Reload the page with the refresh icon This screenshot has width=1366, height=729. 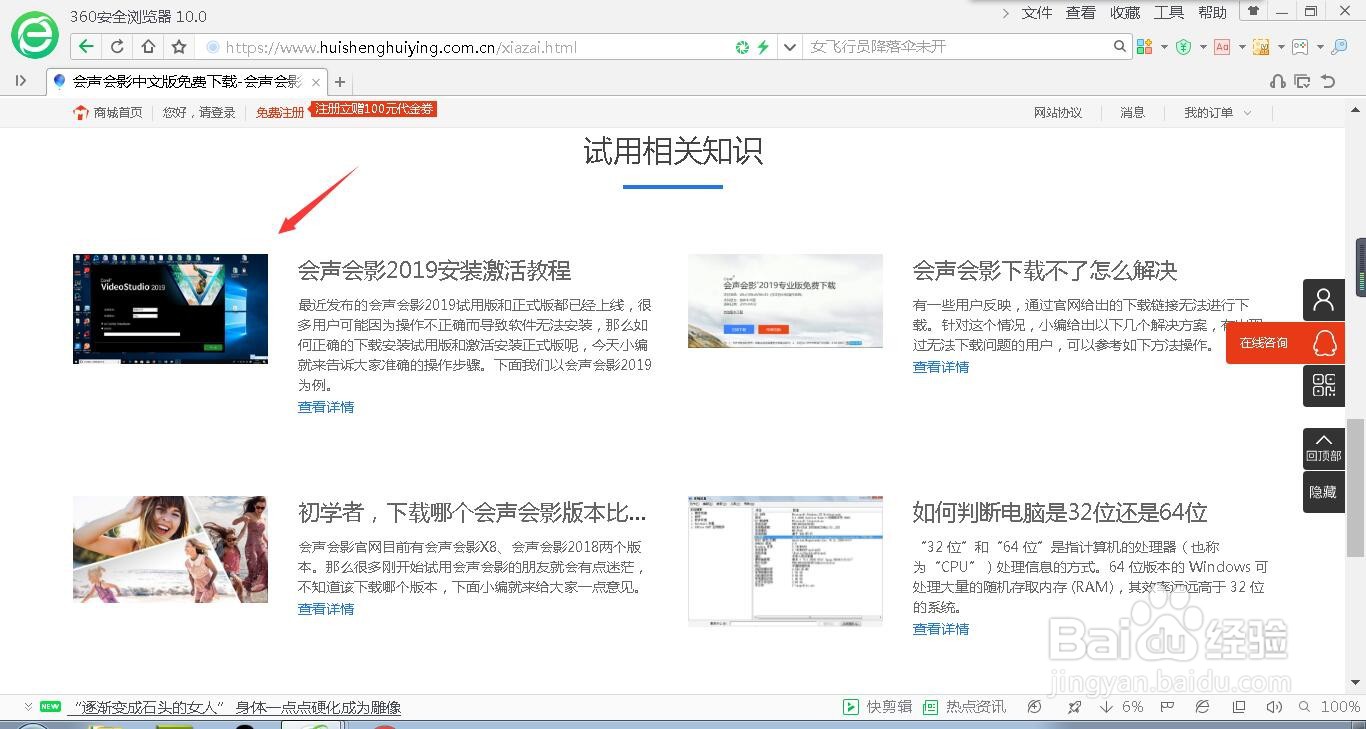(x=117, y=47)
